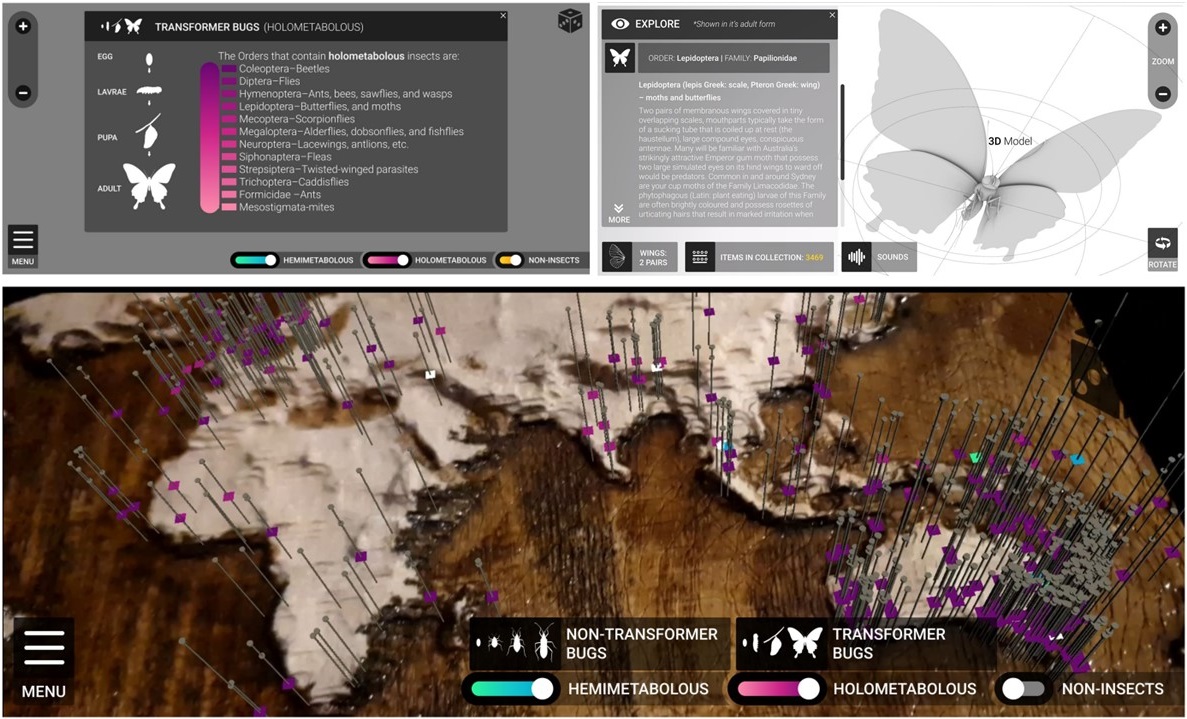This screenshot has width=1187, height=719.
Task: Click butterfly order icon in Explore panel
Action: point(619,58)
